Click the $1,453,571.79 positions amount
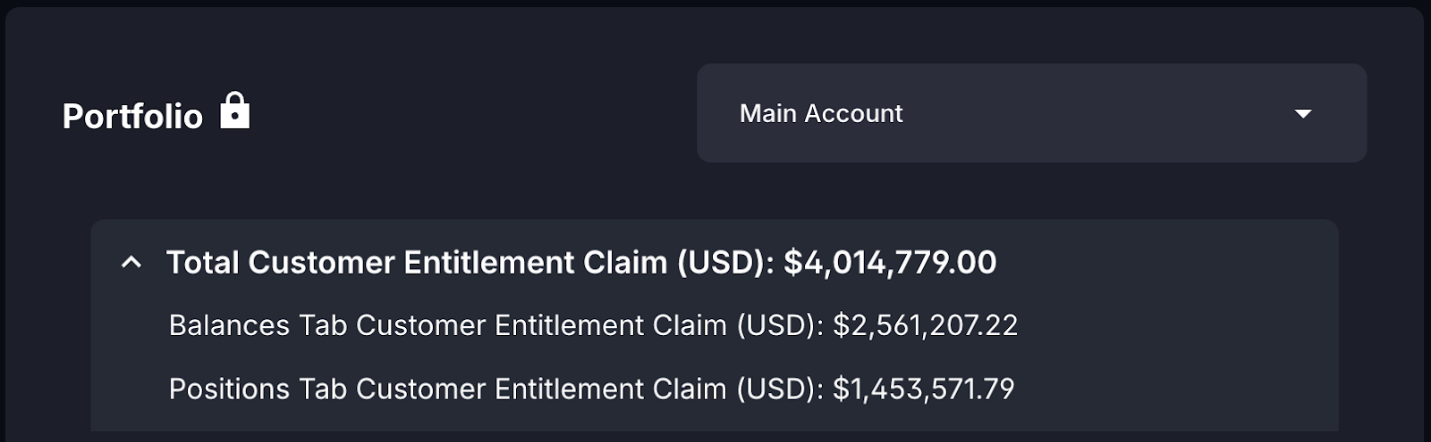Viewport: 1431px width, 442px height. click(x=924, y=388)
